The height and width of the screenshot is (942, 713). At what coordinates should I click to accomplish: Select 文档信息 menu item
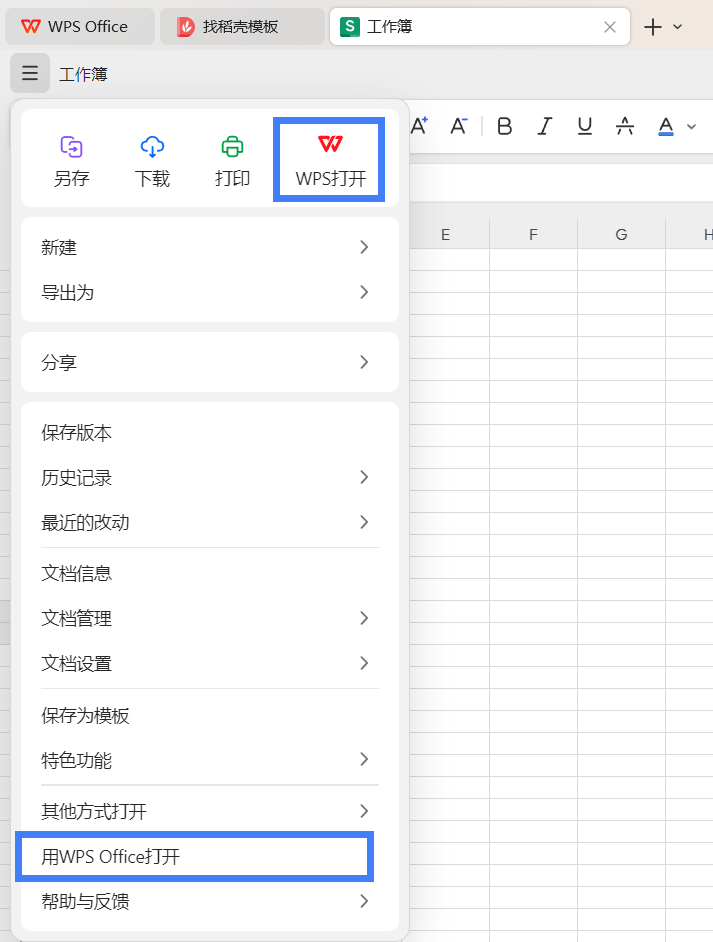(x=210, y=573)
